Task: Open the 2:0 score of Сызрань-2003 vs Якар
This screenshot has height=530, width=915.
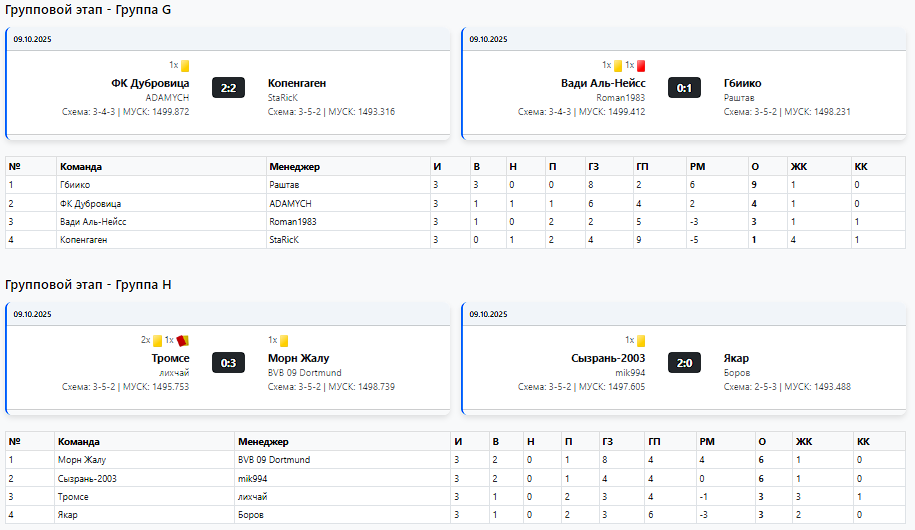Action: pyautogui.click(x=684, y=362)
